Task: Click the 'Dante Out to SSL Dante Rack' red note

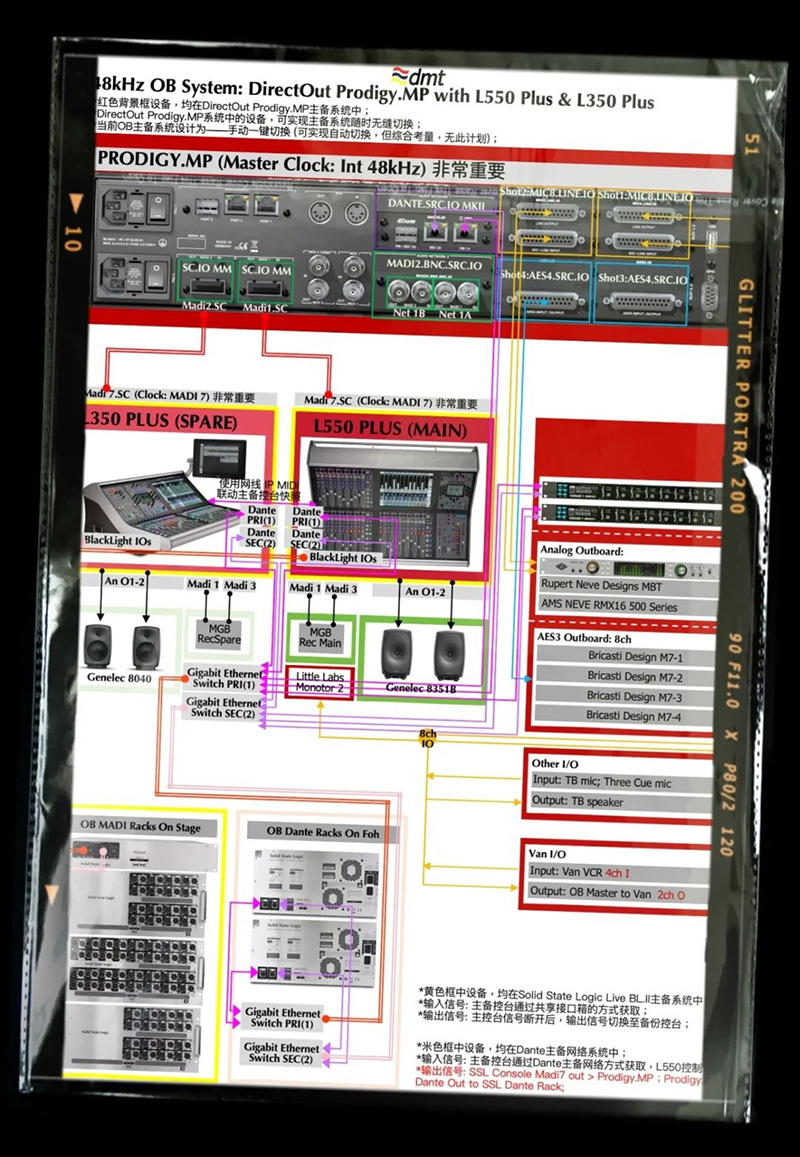Action: tap(489, 1085)
